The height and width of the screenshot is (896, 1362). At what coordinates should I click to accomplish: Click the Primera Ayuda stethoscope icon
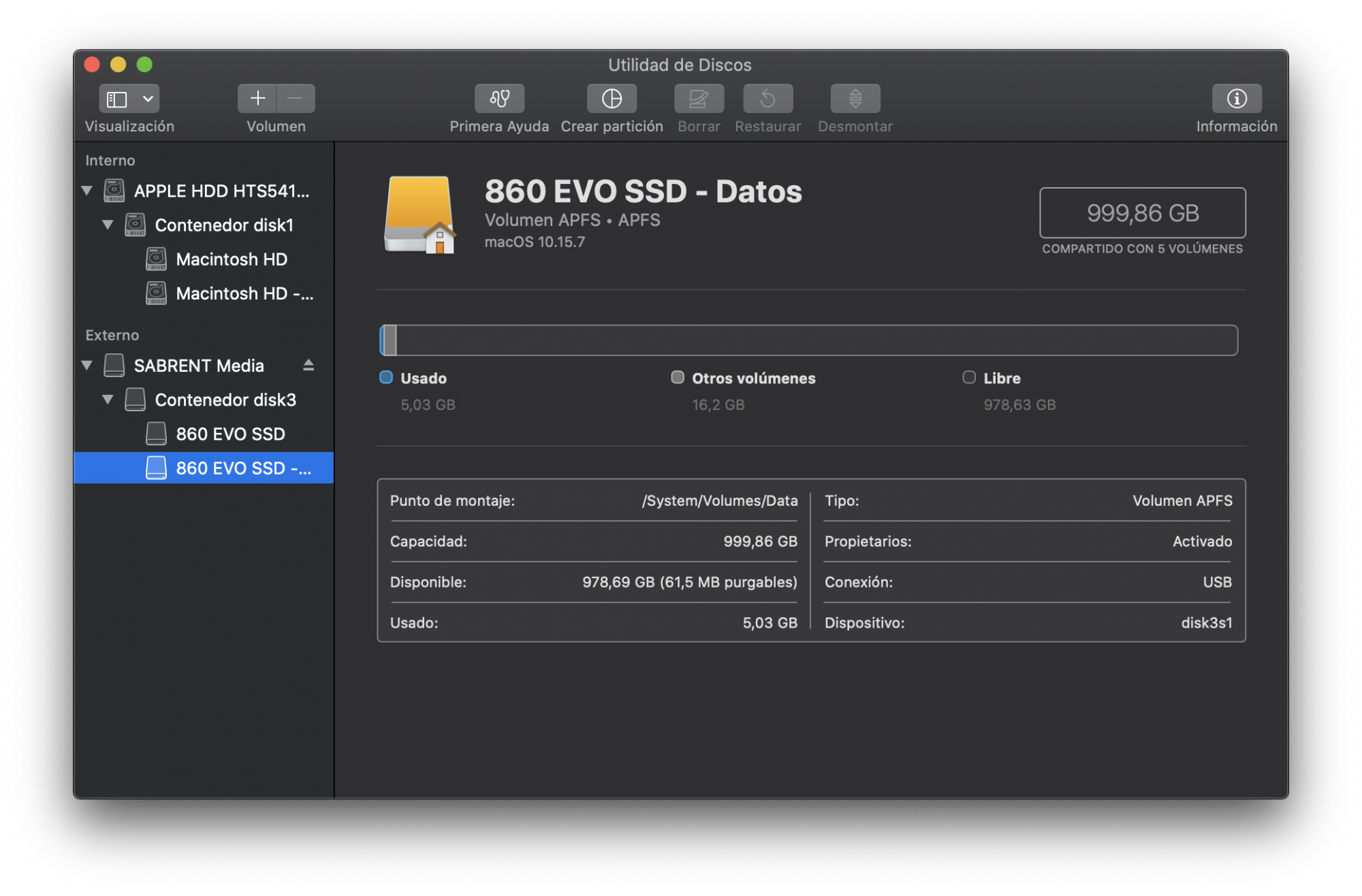(x=499, y=99)
